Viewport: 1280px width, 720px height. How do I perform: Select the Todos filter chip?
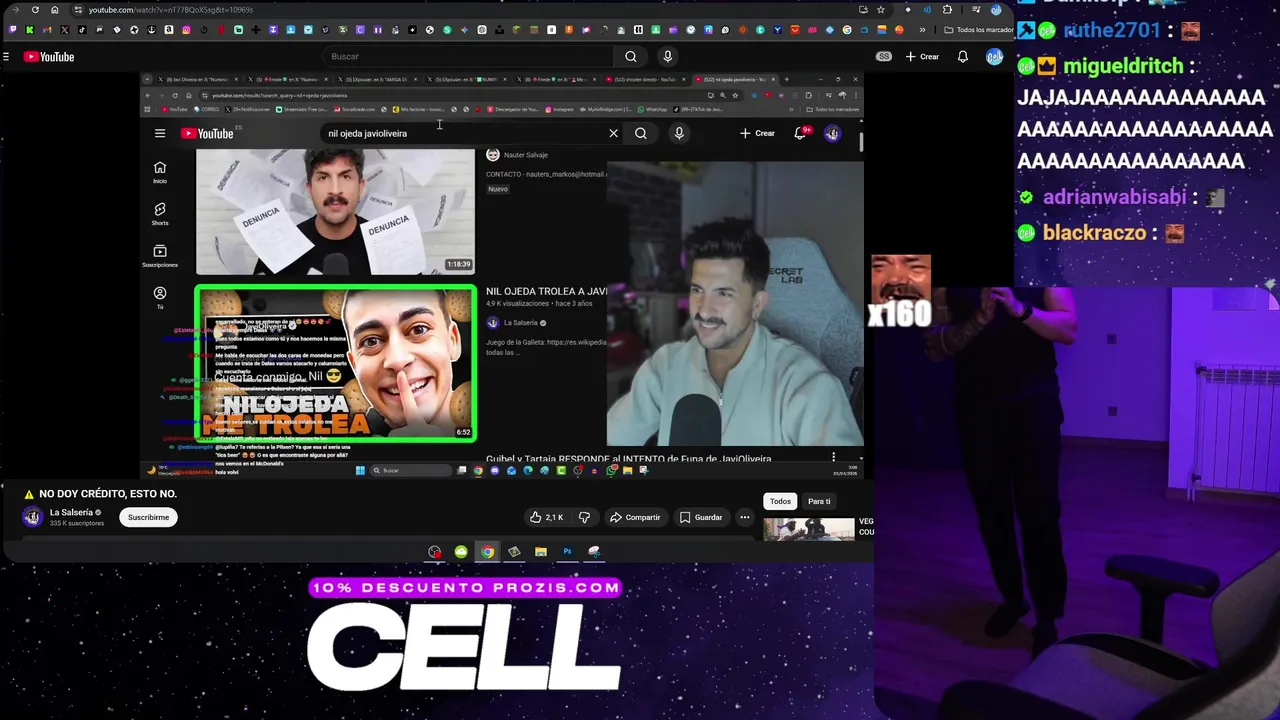tap(780, 501)
